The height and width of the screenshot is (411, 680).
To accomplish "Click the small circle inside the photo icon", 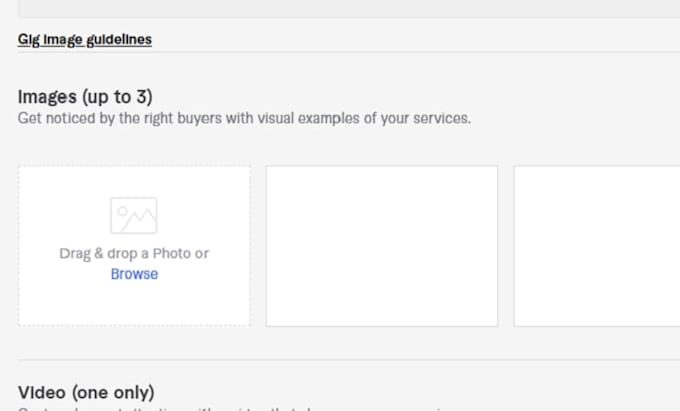I will pyautogui.click(x=122, y=211).
